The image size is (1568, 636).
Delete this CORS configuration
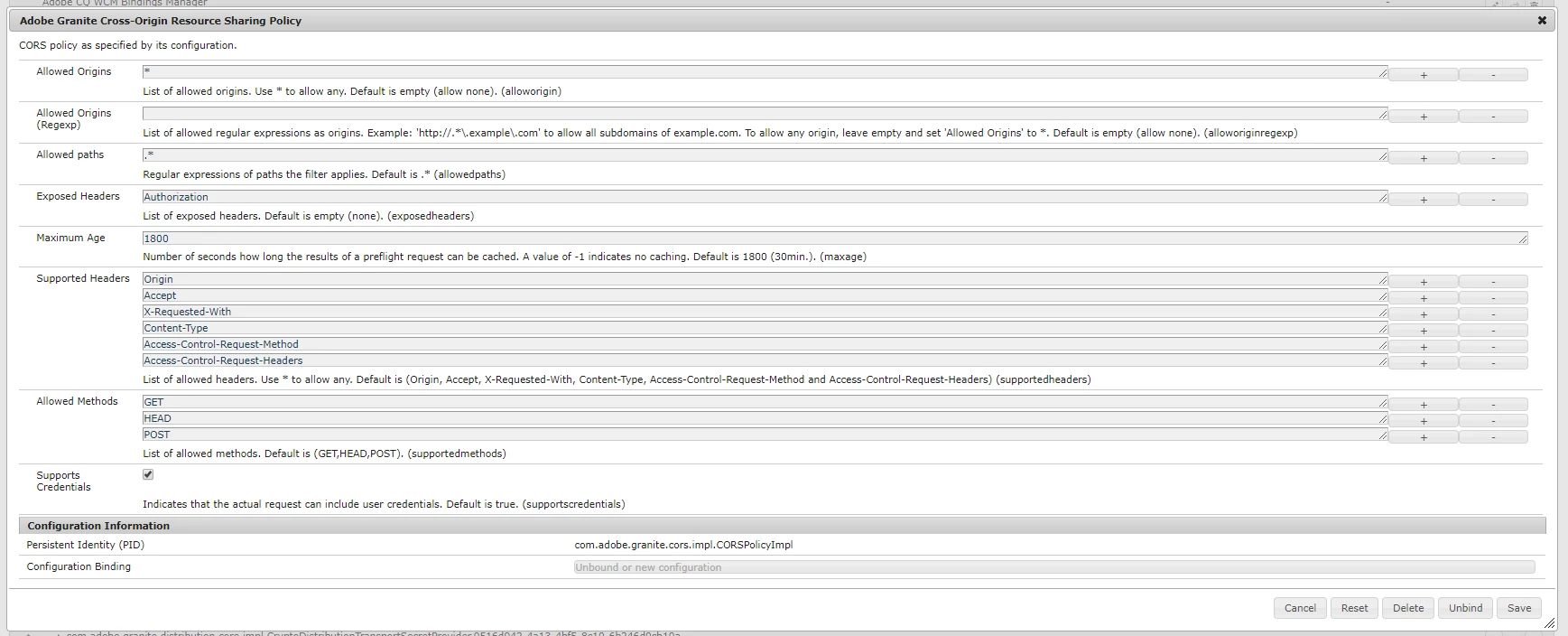1407,608
